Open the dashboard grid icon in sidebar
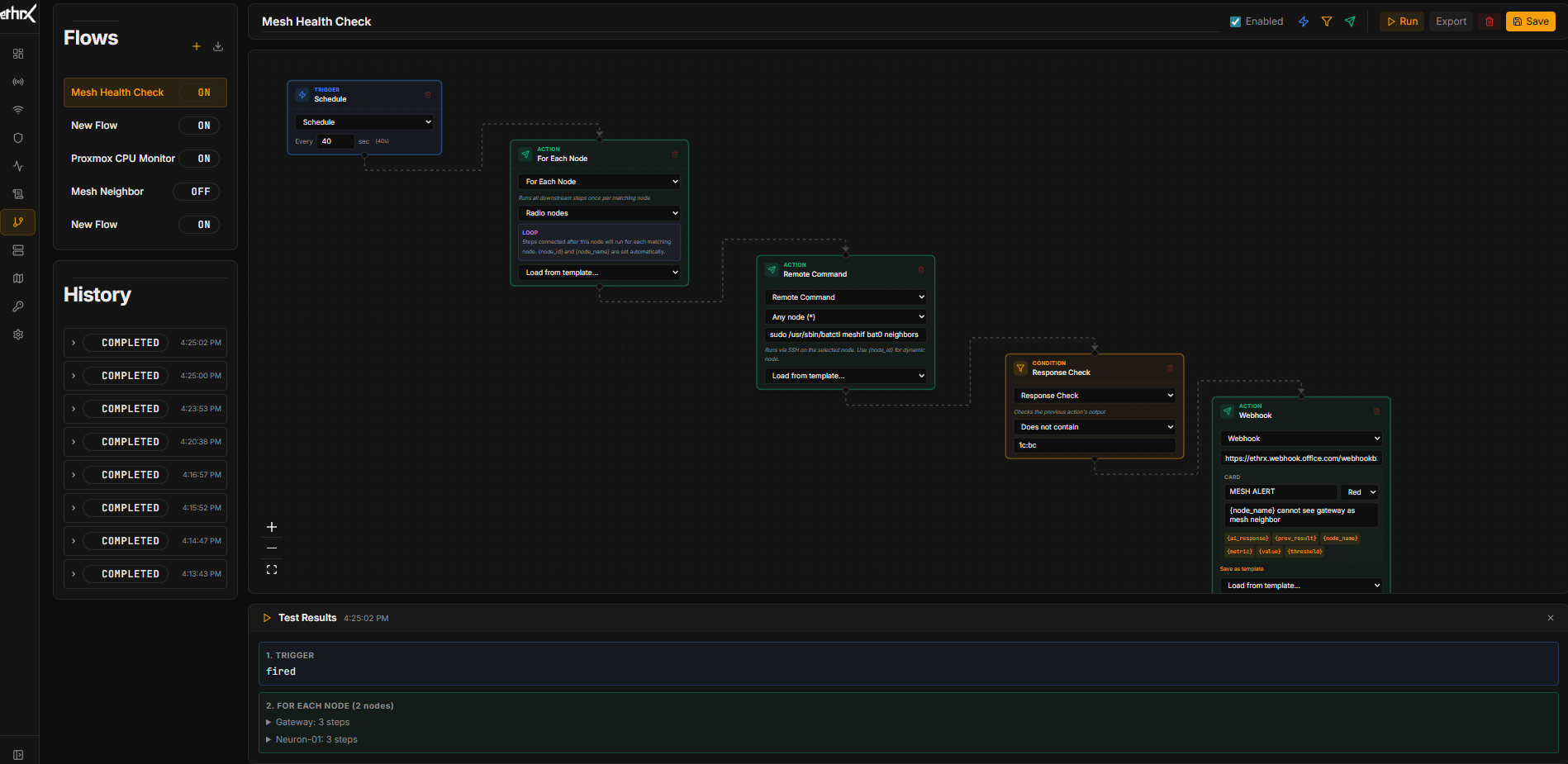Image resolution: width=1568 pixels, height=764 pixels. point(18,54)
